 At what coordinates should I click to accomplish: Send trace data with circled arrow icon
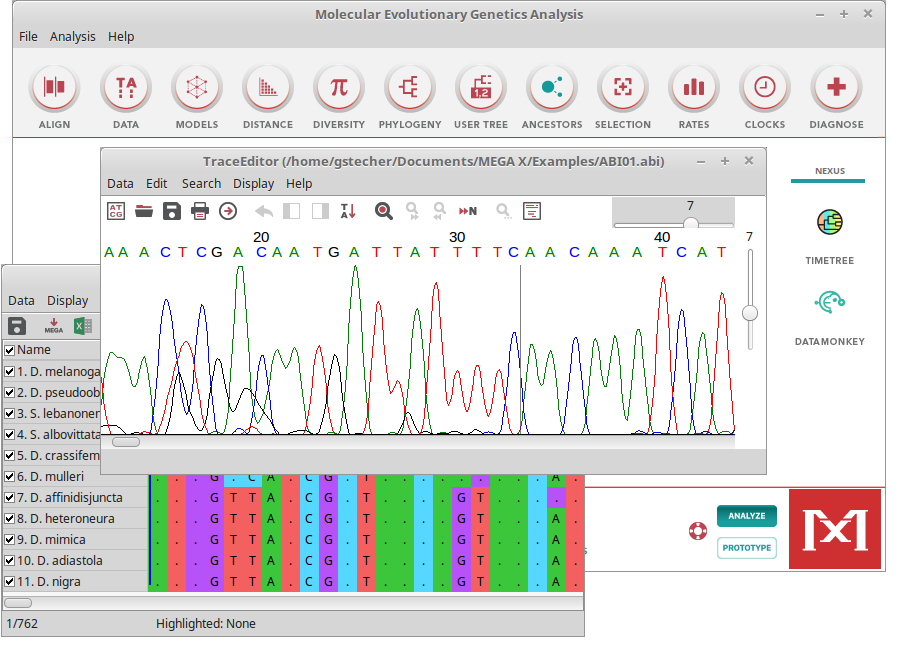(228, 211)
